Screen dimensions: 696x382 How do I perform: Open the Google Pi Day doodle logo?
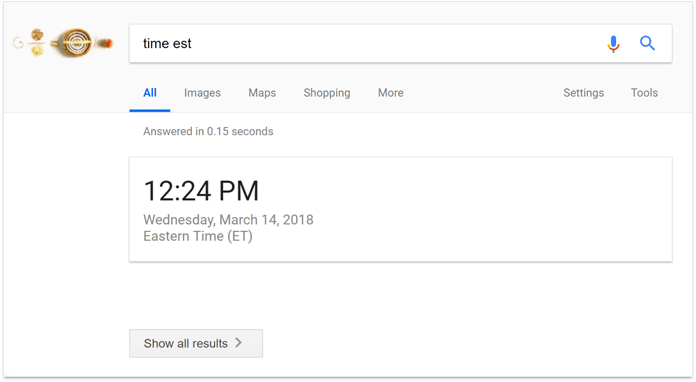tap(63, 43)
